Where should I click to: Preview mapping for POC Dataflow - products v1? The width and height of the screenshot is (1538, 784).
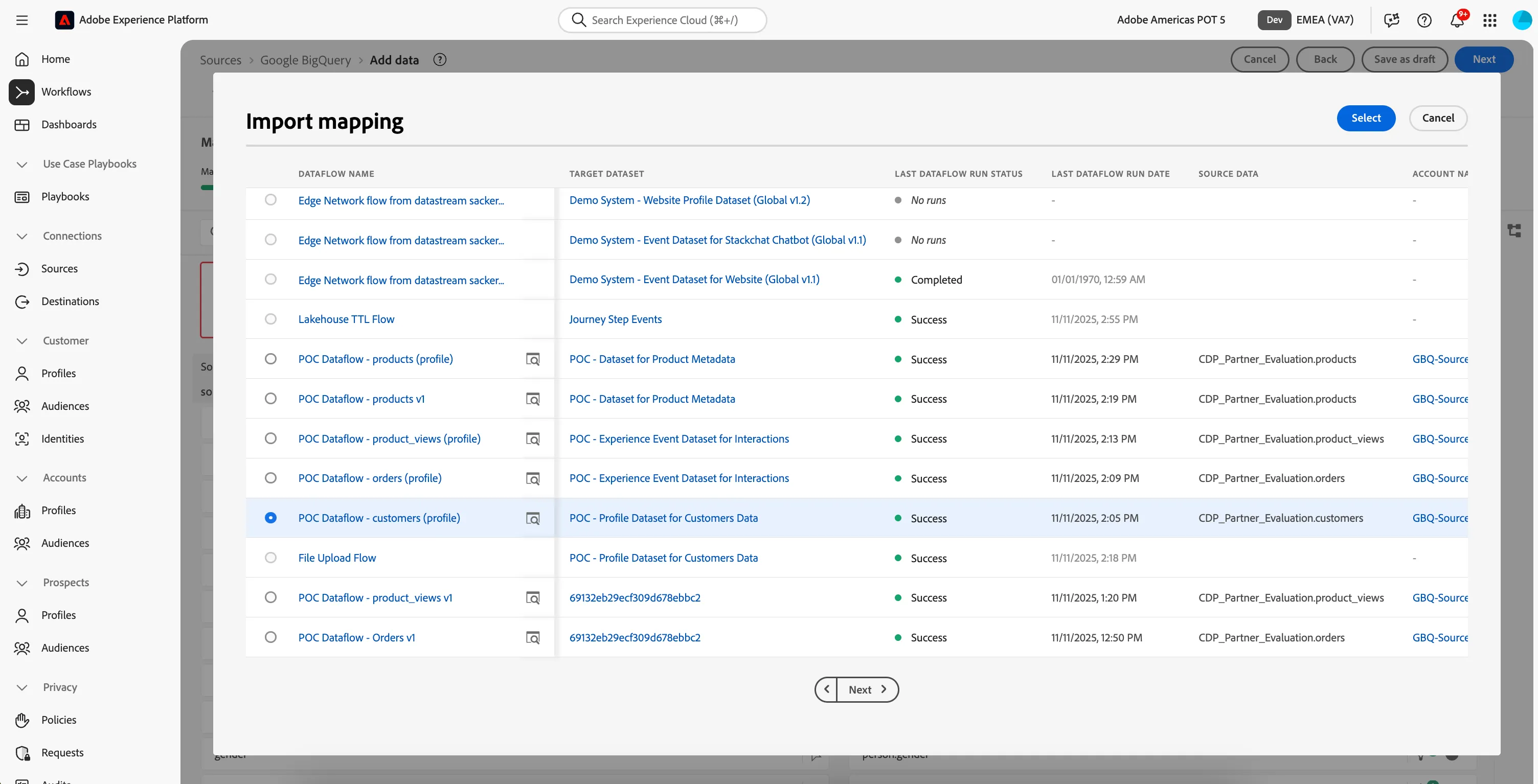point(533,399)
